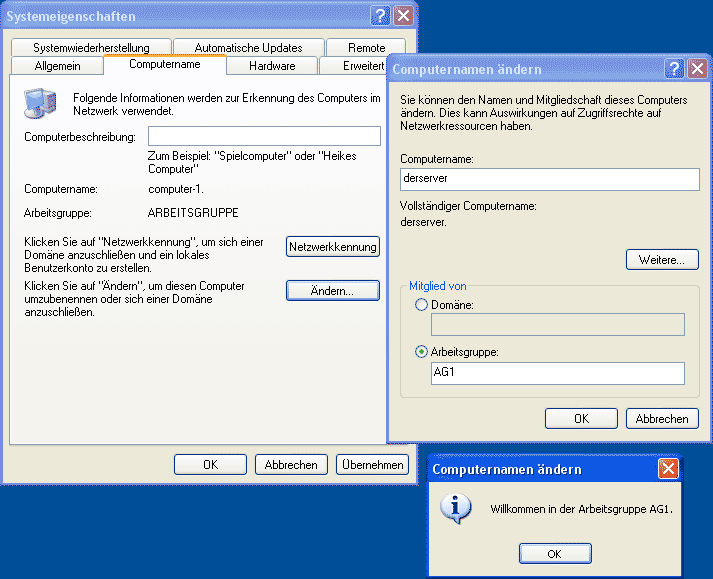Close the Systemeigenschaften window
The image size is (713, 579).
pos(403,16)
